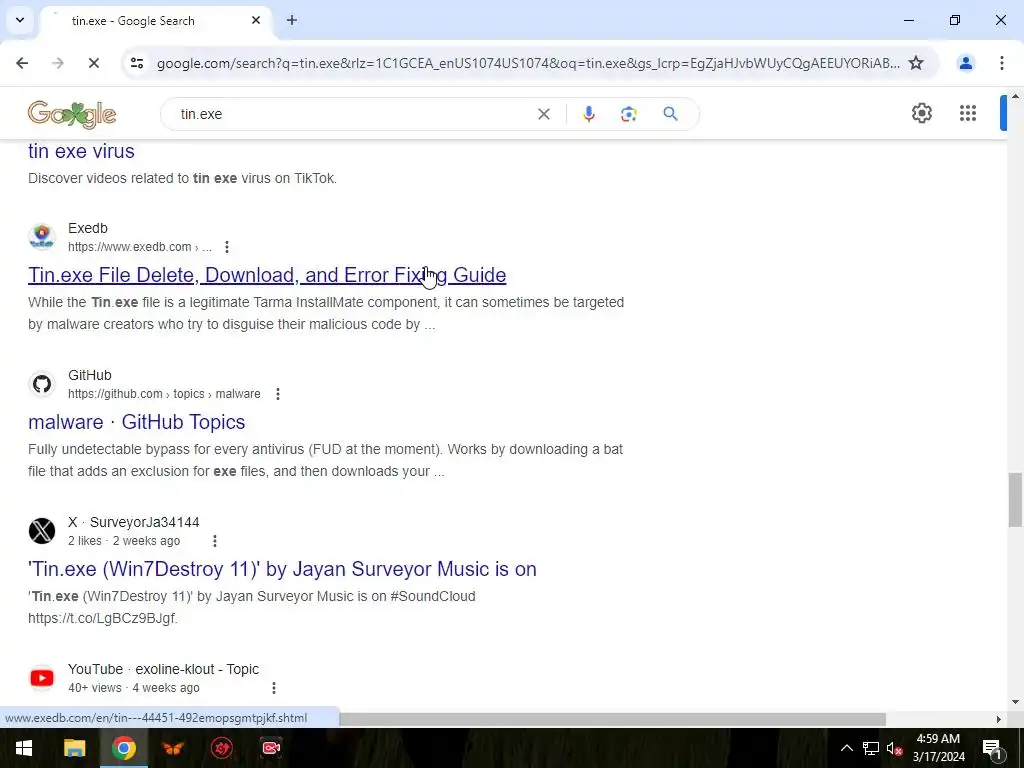This screenshot has height=768, width=1024.
Task: Start voice search with microphone icon
Action: [x=588, y=114]
